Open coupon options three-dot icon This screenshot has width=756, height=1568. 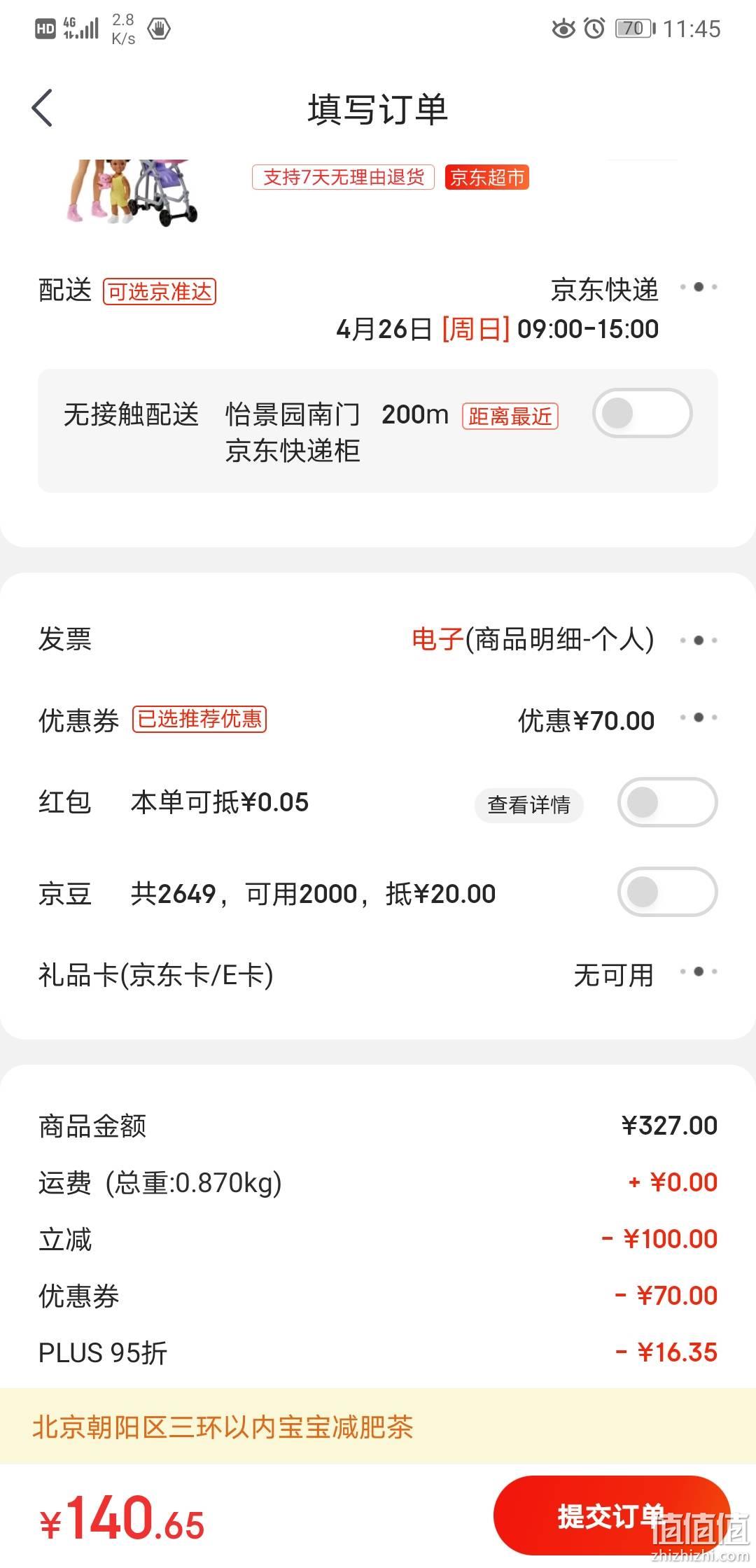coord(699,717)
